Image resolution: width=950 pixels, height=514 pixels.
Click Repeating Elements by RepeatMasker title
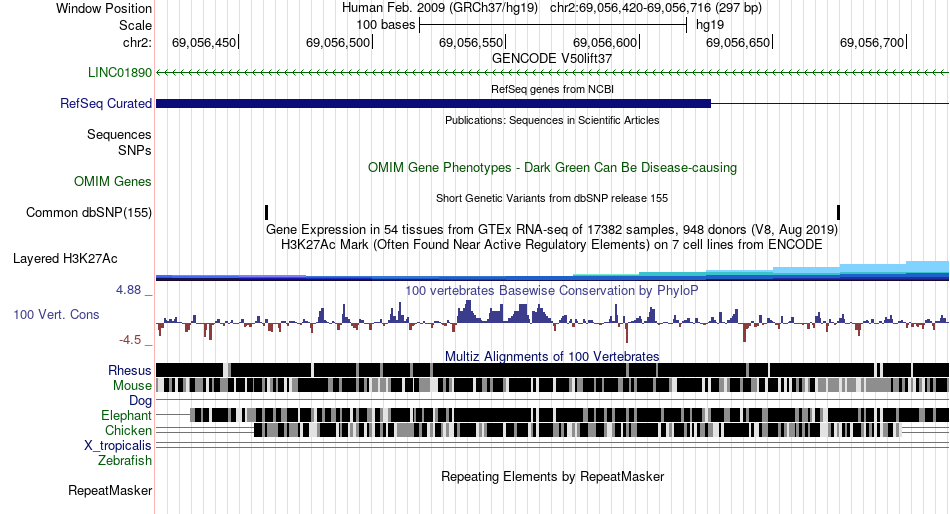tap(552, 476)
